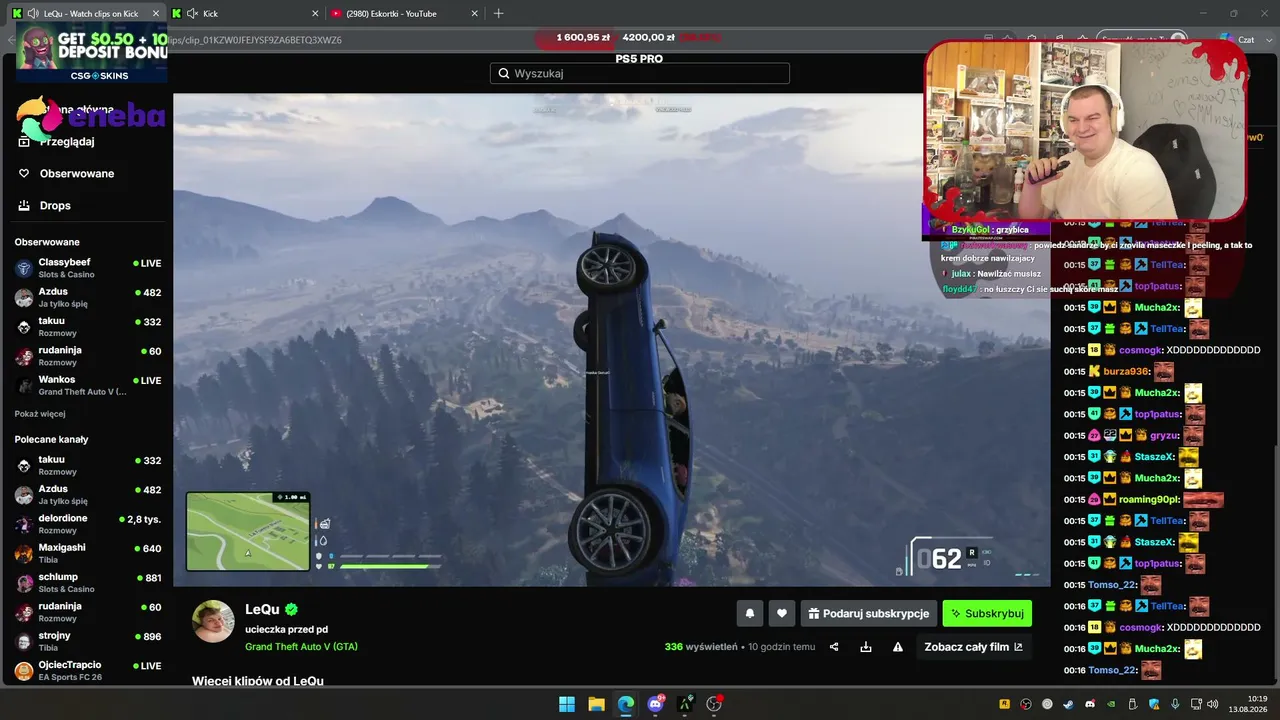Click the 336 wyświetleń view count
The width and height of the screenshot is (1280, 720).
(x=701, y=647)
